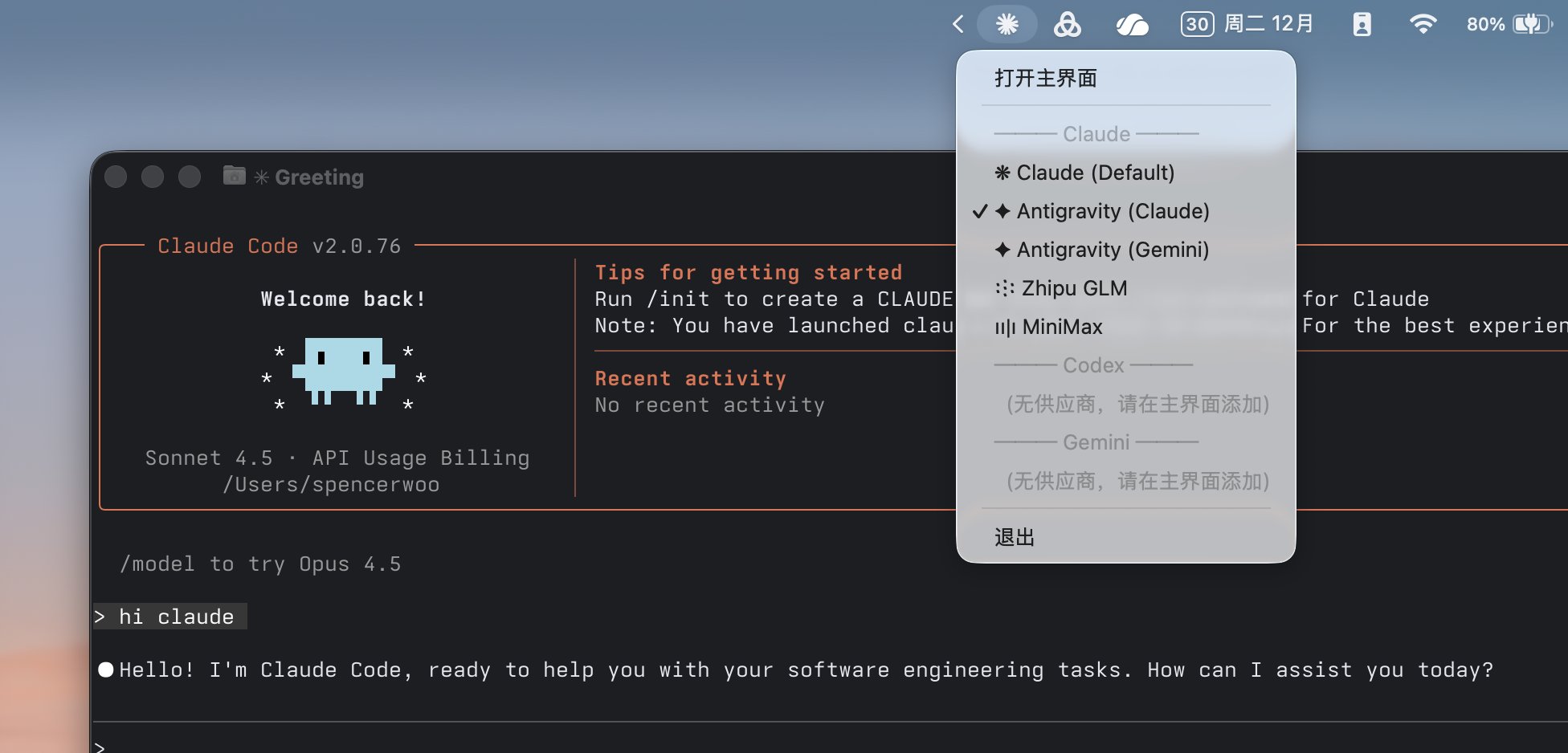Viewport: 1568px width, 753px height.
Task: Switch to Antigravity (Gemini) provider
Action: (x=1113, y=250)
